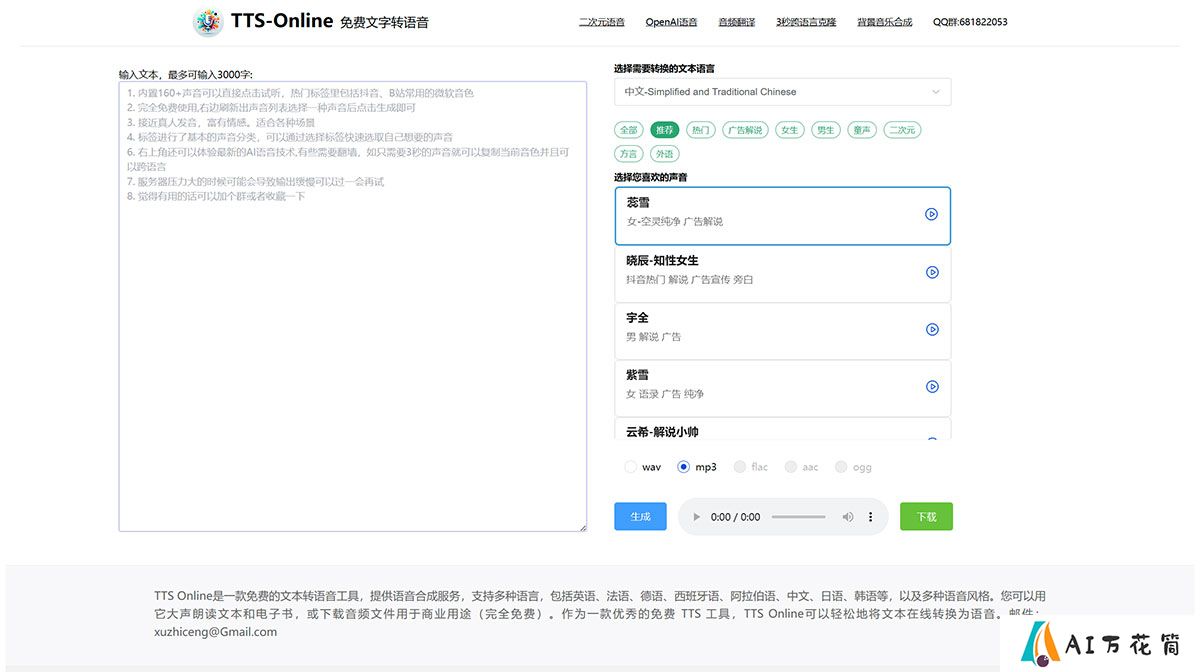Viewport: 1200px width, 672px height.
Task: Select aac output format
Action: point(791,467)
